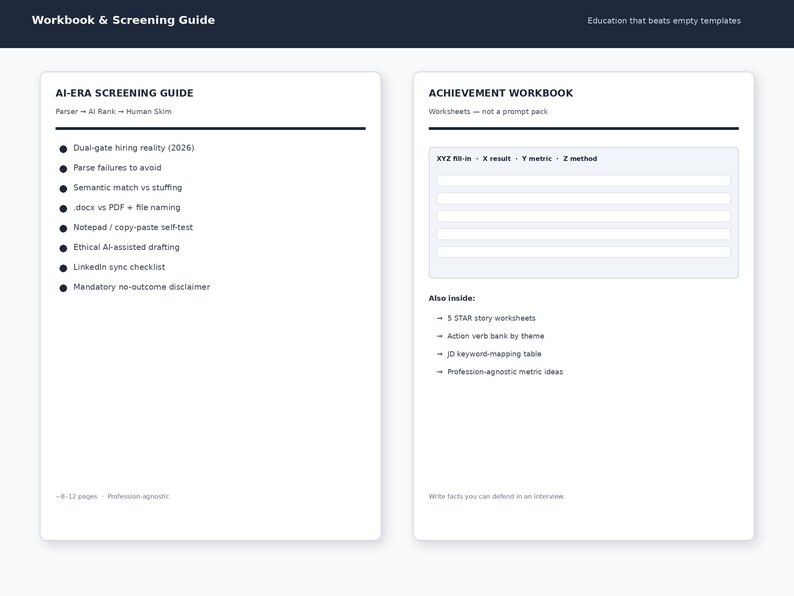Click '.docx vs PDF + file naming' item
The width and height of the screenshot is (794, 596).
point(127,208)
